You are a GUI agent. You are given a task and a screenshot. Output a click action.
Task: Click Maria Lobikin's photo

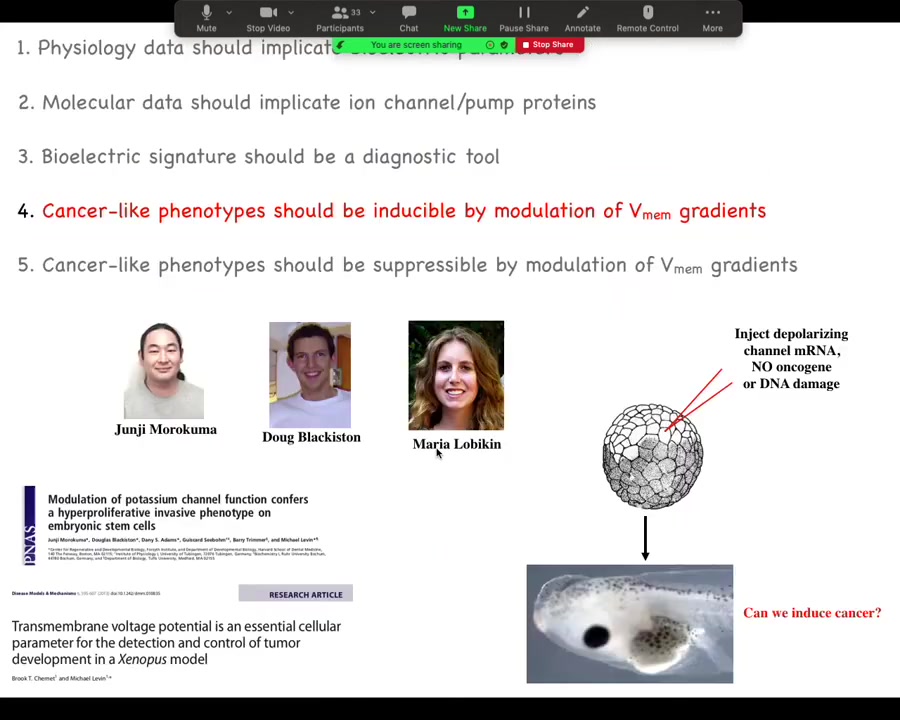(456, 375)
